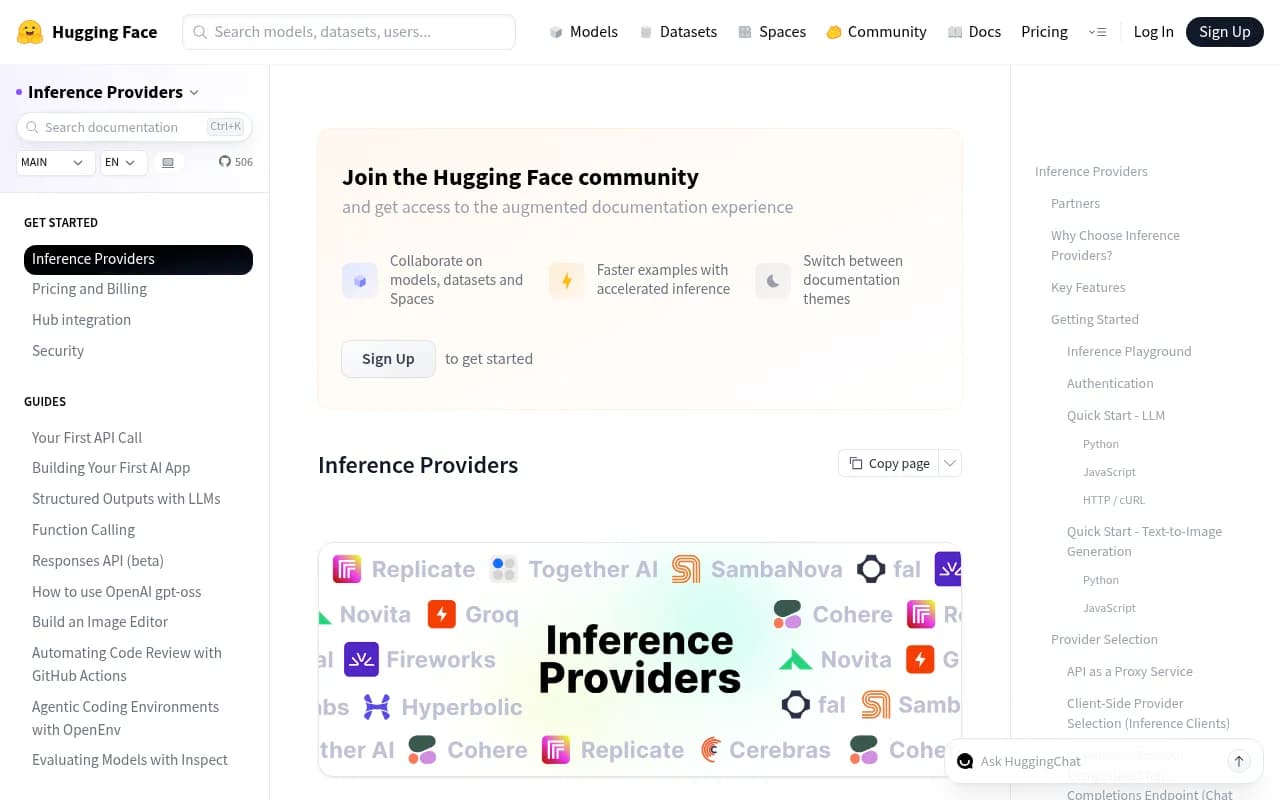Open the Pricing menu item

tap(1044, 31)
